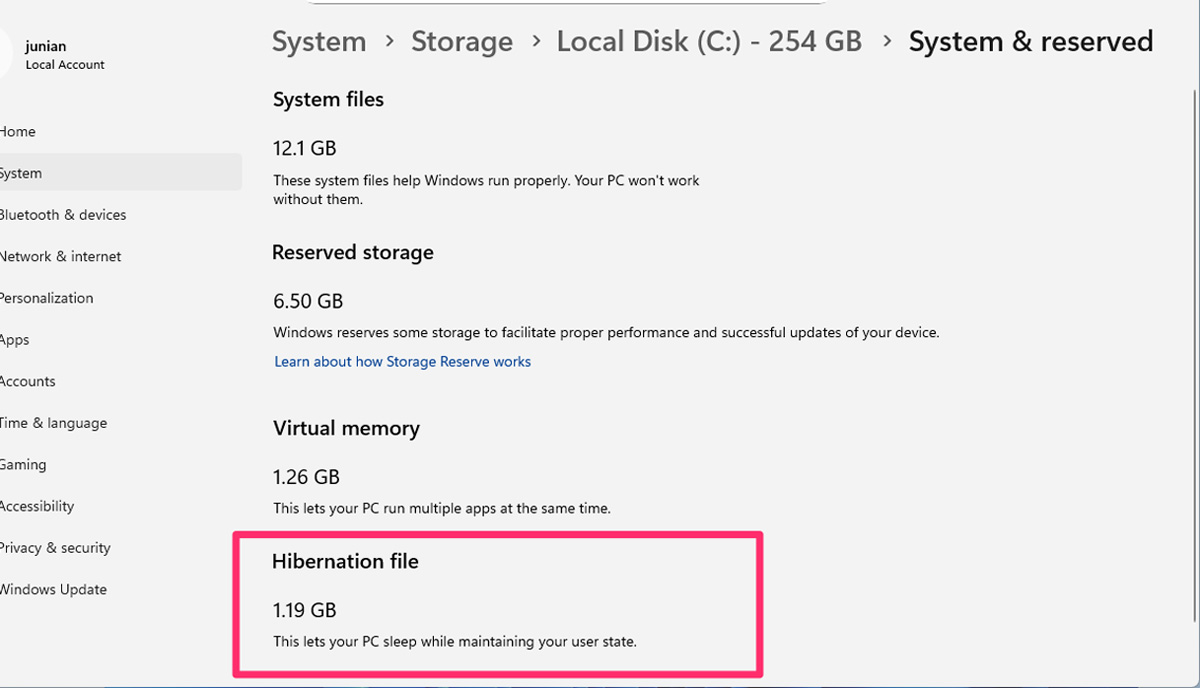Open Windows Update in the sidebar
Image resolution: width=1200 pixels, height=688 pixels.
(53, 590)
